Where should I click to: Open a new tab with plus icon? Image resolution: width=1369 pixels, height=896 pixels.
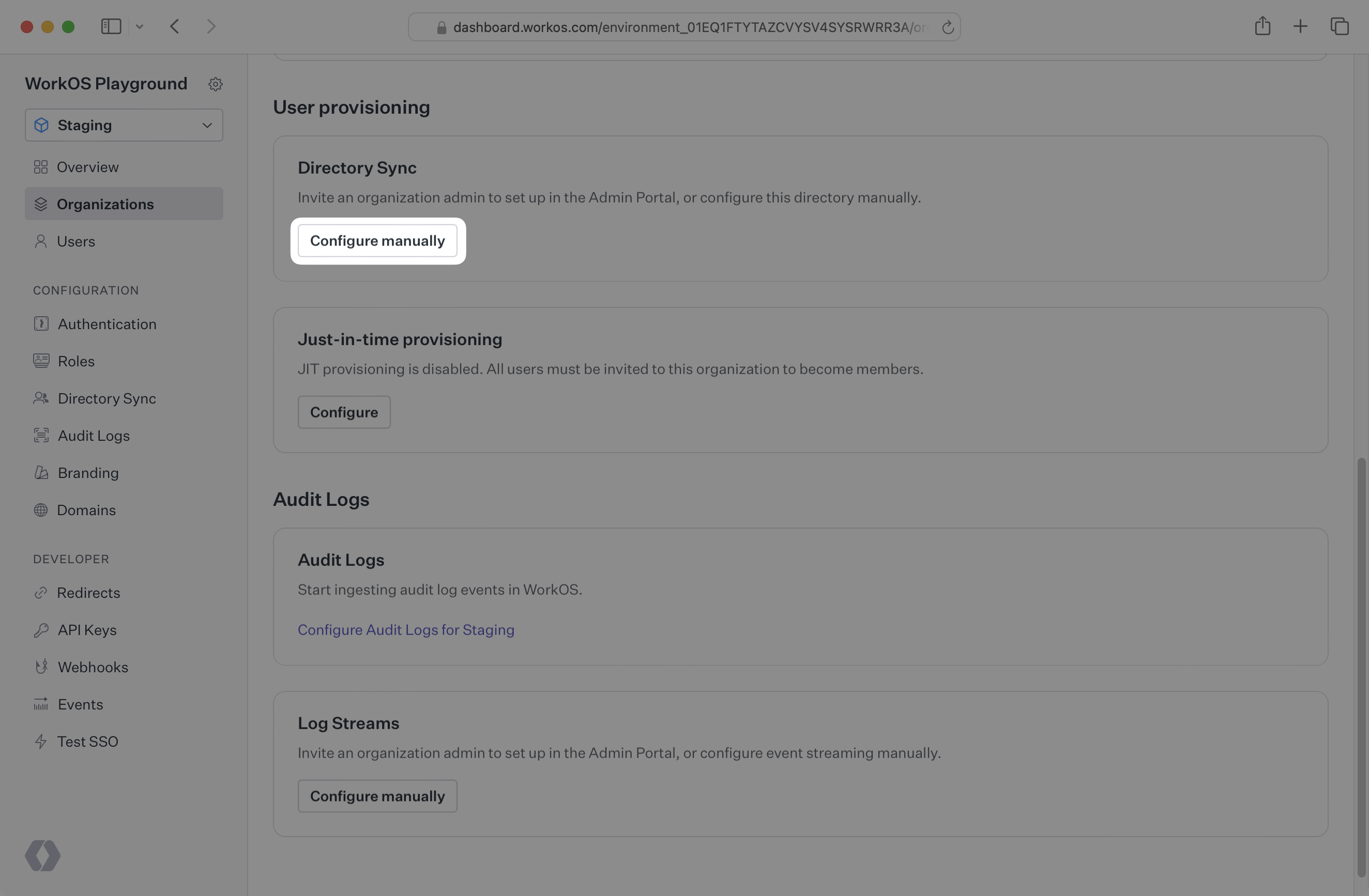coord(1300,26)
